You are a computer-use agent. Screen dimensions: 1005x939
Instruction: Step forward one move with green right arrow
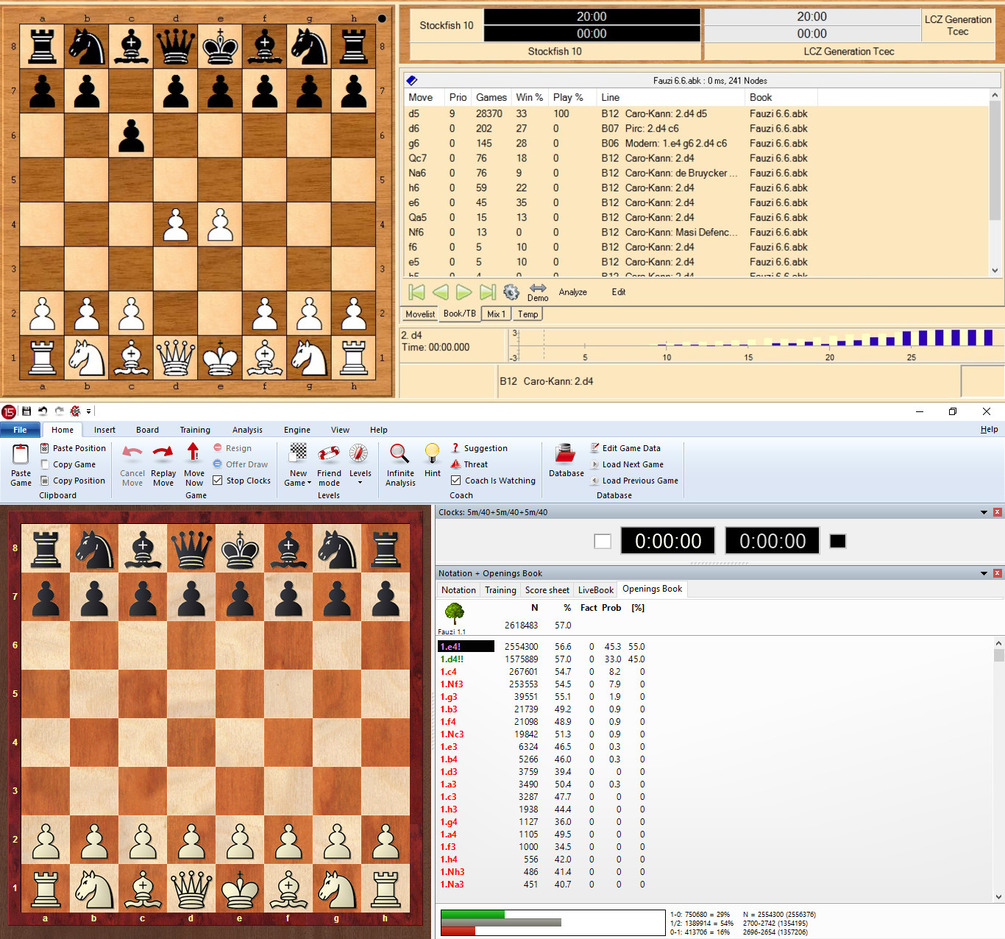click(463, 292)
